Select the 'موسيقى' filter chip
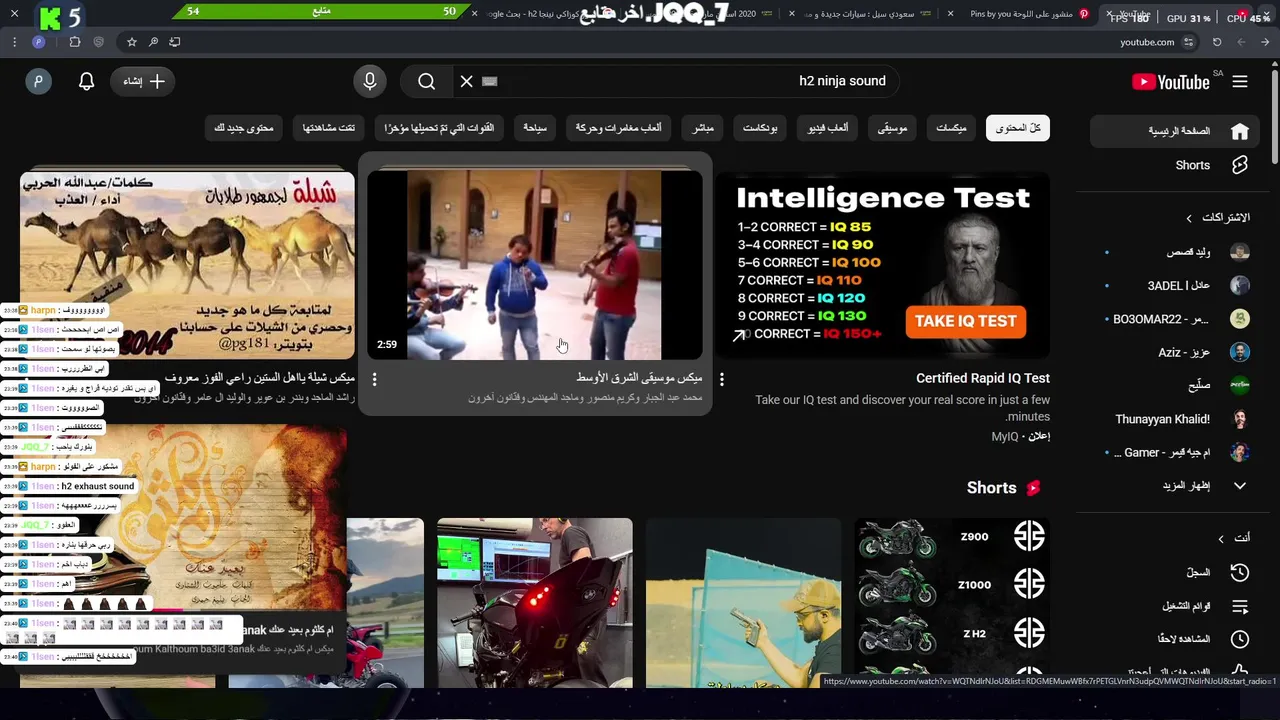This screenshot has width=1280, height=720. click(x=892, y=128)
